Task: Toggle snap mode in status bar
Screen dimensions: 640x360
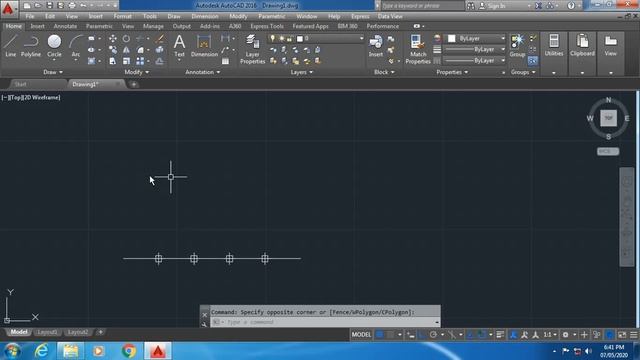Action: click(x=391, y=335)
